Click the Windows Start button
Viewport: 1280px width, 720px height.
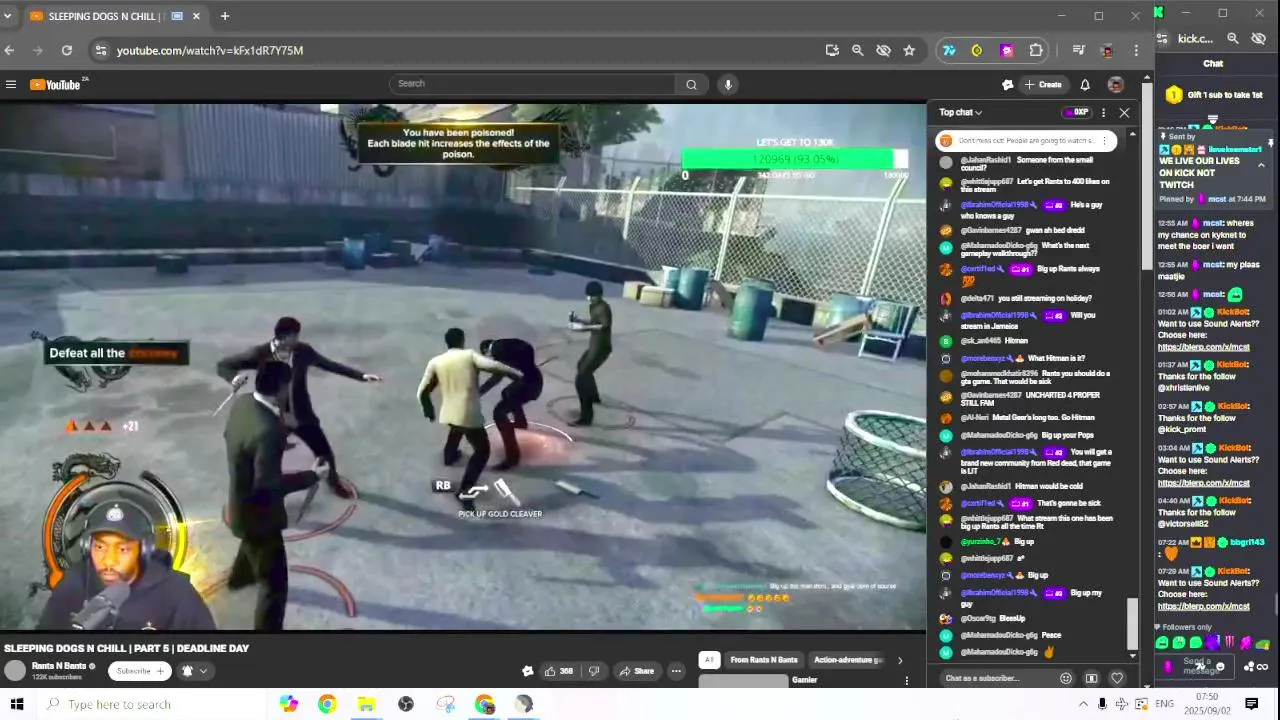(x=16, y=704)
